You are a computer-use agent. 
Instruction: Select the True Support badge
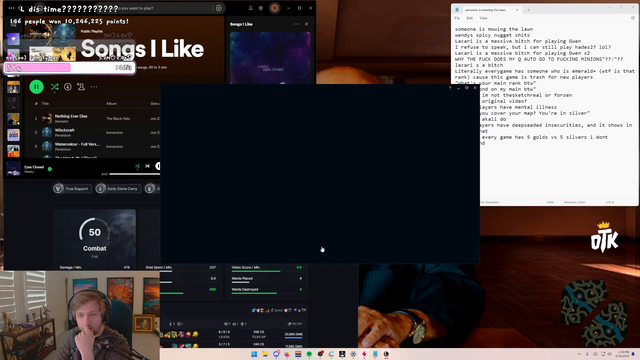(x=72, y=189)
